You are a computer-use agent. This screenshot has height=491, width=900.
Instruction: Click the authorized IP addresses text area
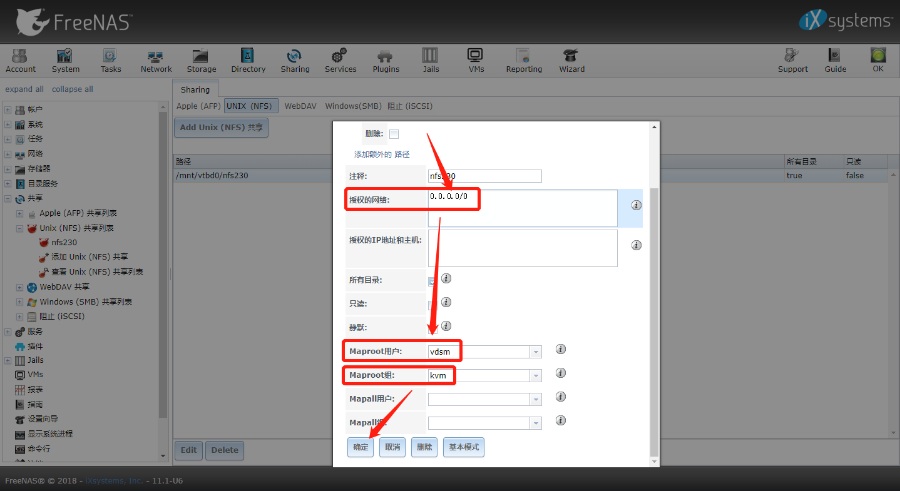522,248
